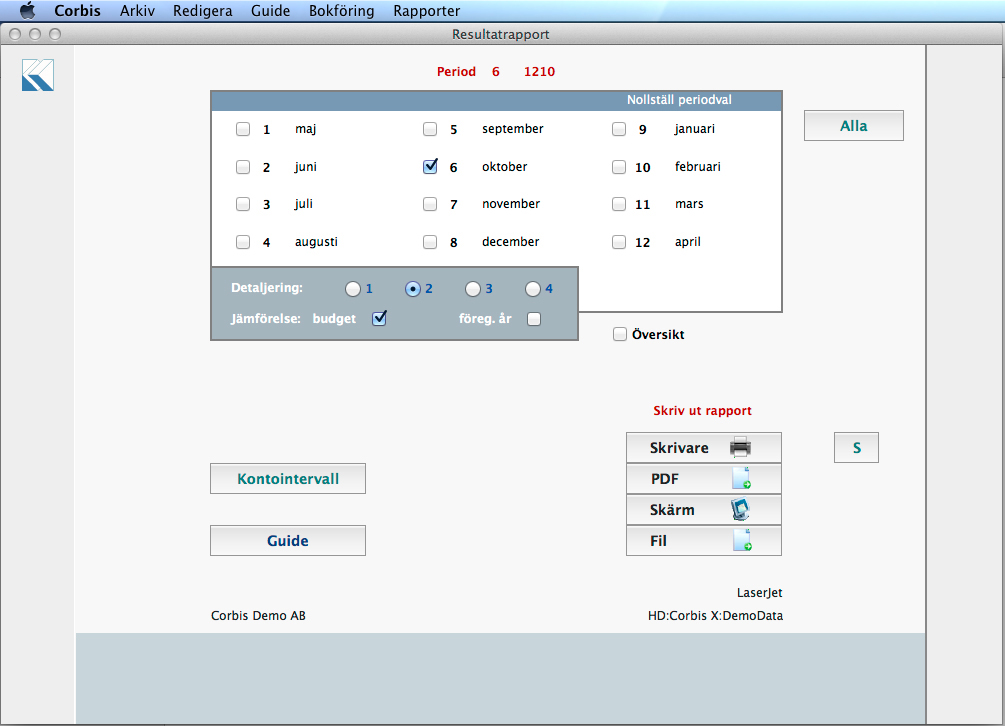The width and height of the screenshot is (1005, 726).
Task: Click the Alla button
Action: coord(854,126)
